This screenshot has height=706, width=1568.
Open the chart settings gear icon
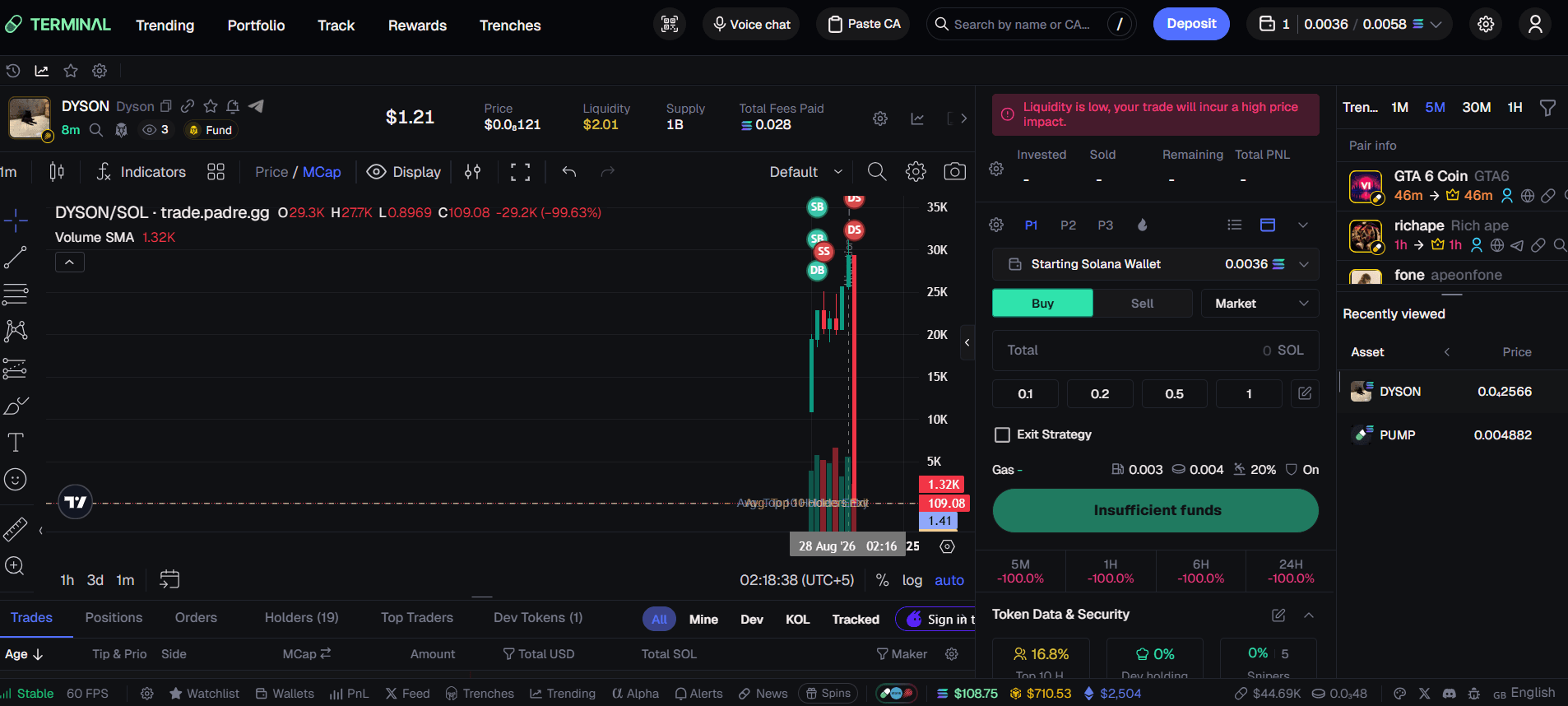click(916, 171)
